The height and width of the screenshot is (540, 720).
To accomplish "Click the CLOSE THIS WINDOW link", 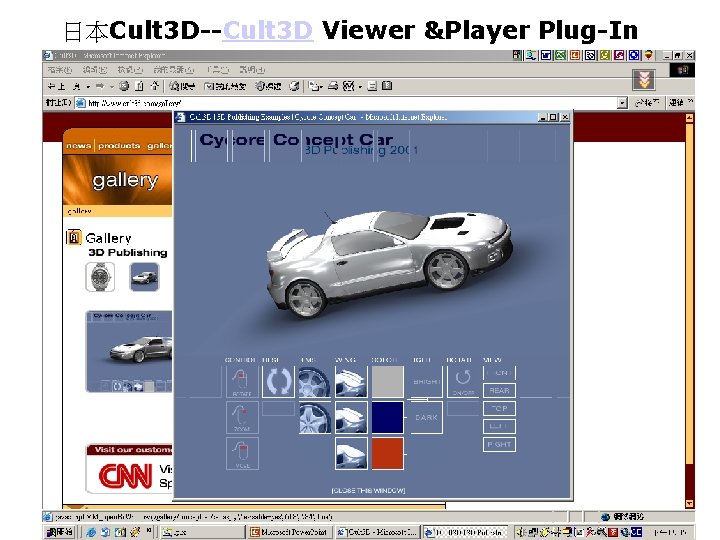I will pyautogui.click(x=368, y=490).
